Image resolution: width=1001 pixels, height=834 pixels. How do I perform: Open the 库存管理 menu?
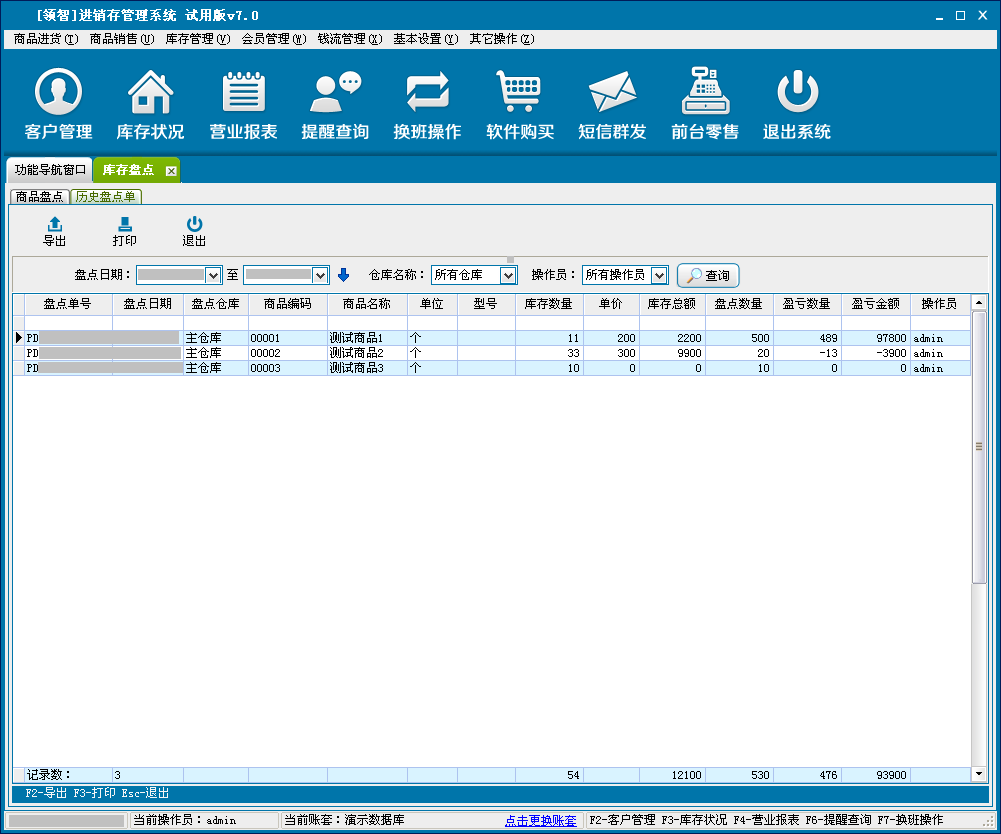pyautogui.click(x=197, y=39)
